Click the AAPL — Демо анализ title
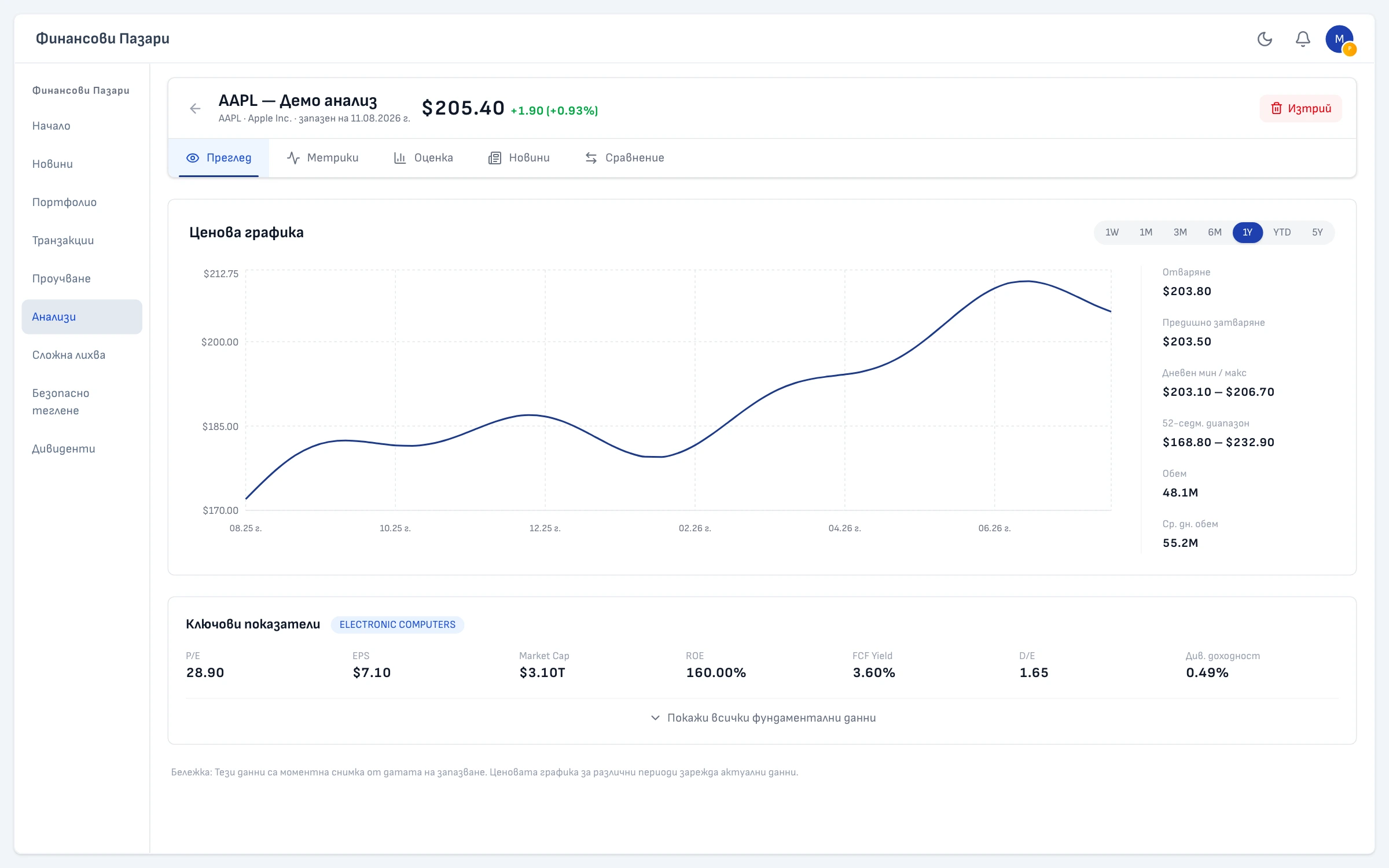1389x868 pixels. pos(297,101)
